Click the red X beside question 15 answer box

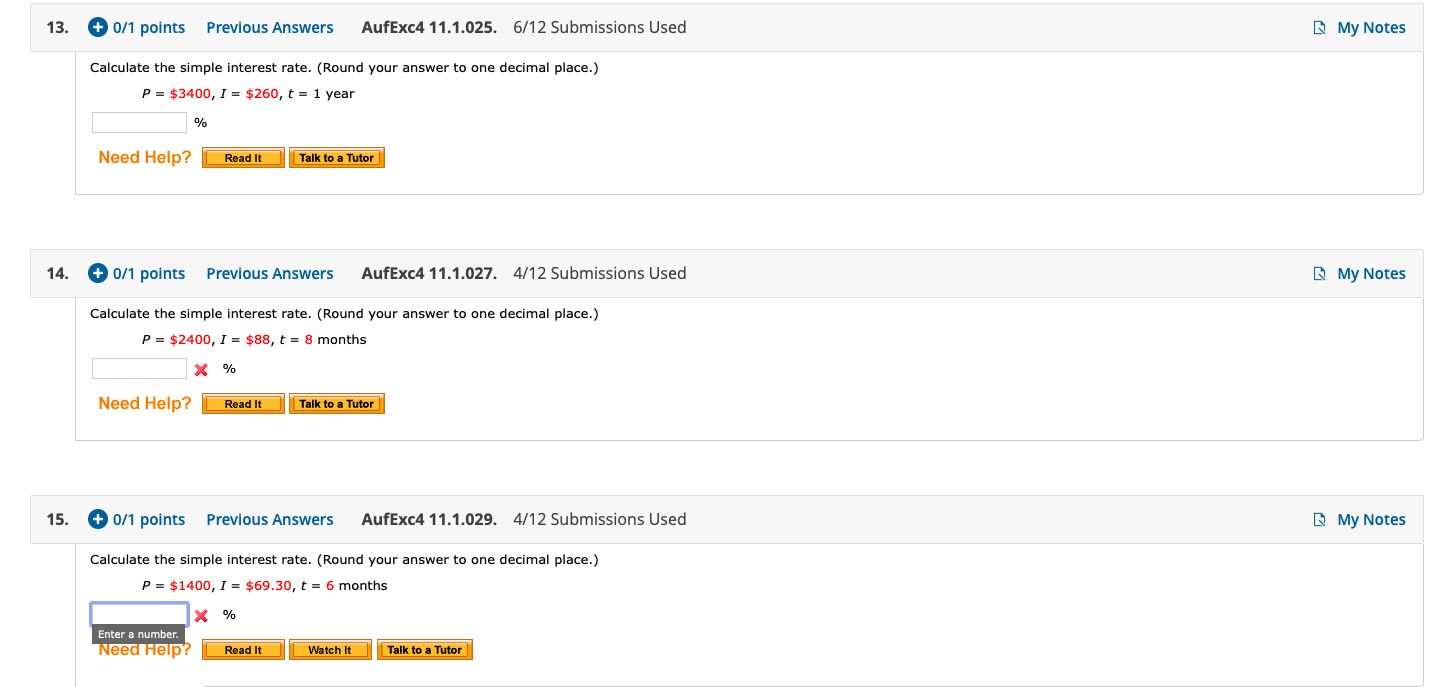[x=201, y=615]
